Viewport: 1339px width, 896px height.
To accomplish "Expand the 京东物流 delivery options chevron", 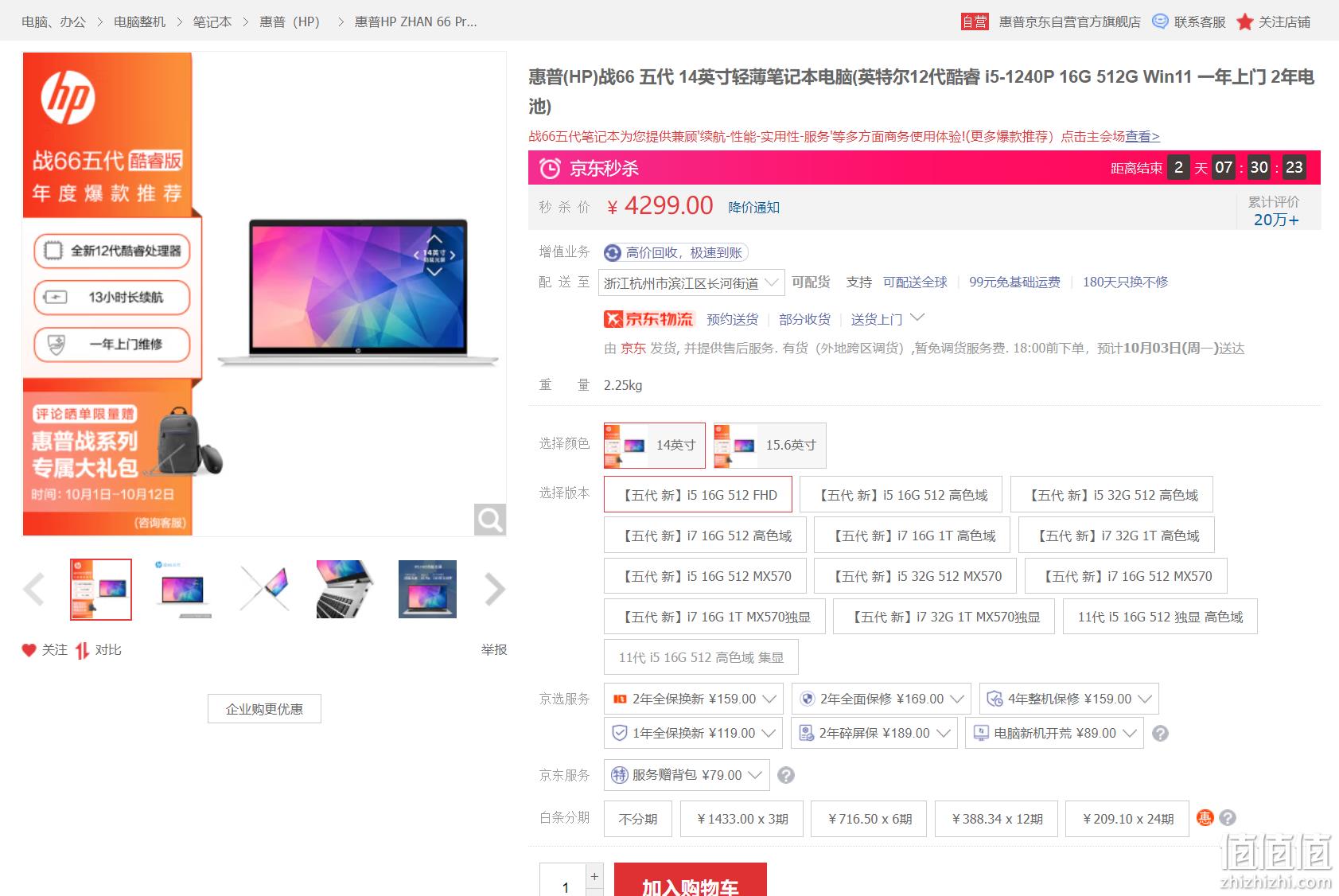I will [917, 317].
